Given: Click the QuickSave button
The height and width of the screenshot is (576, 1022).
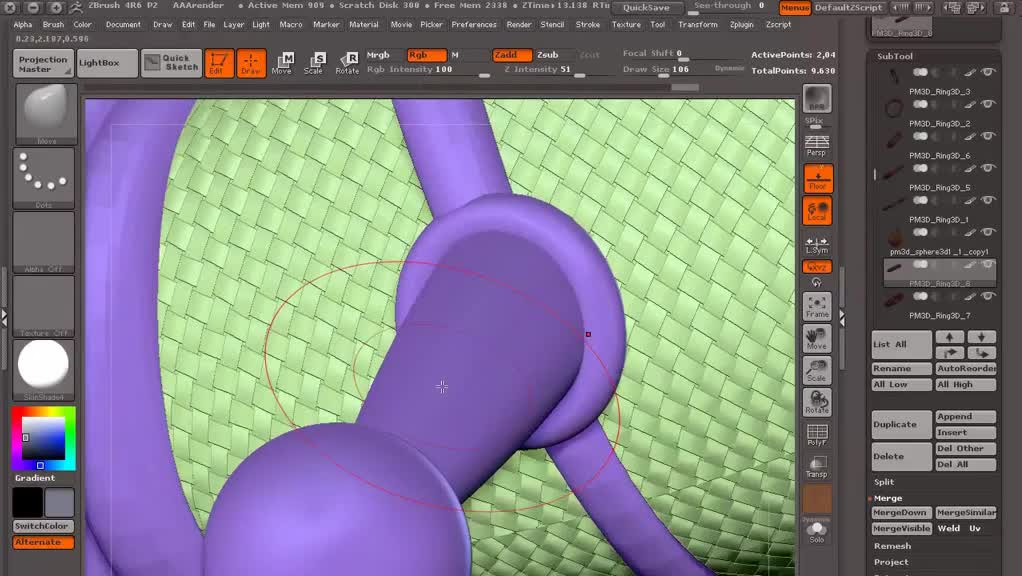Looking at the screenshot, I should tap(645, 8).
